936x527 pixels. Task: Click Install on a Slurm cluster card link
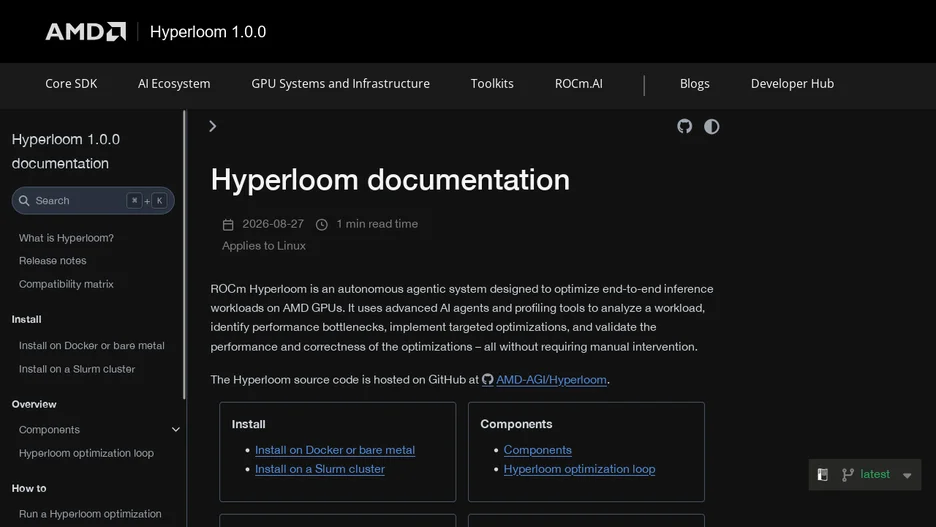point(319,469)
